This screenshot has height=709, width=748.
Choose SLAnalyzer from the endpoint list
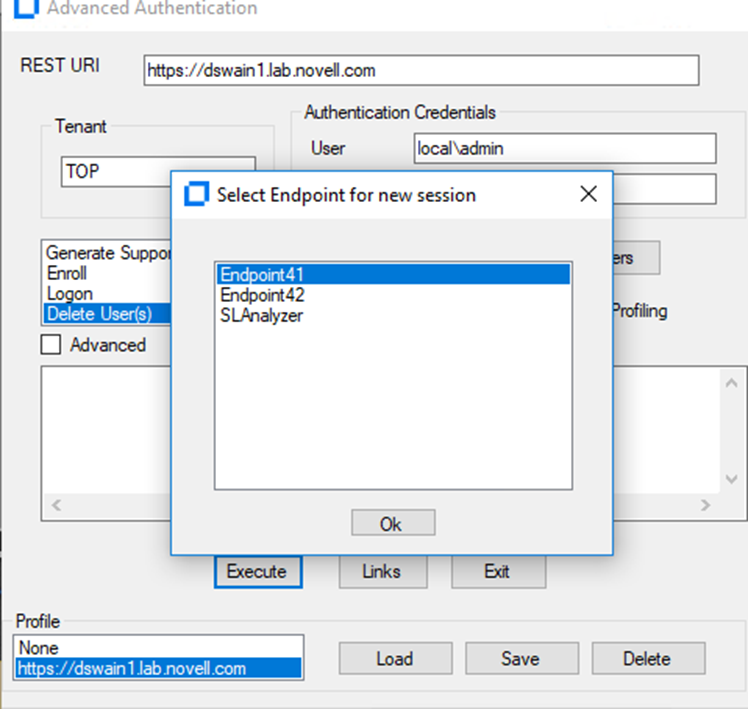click(x=393, y=315)
